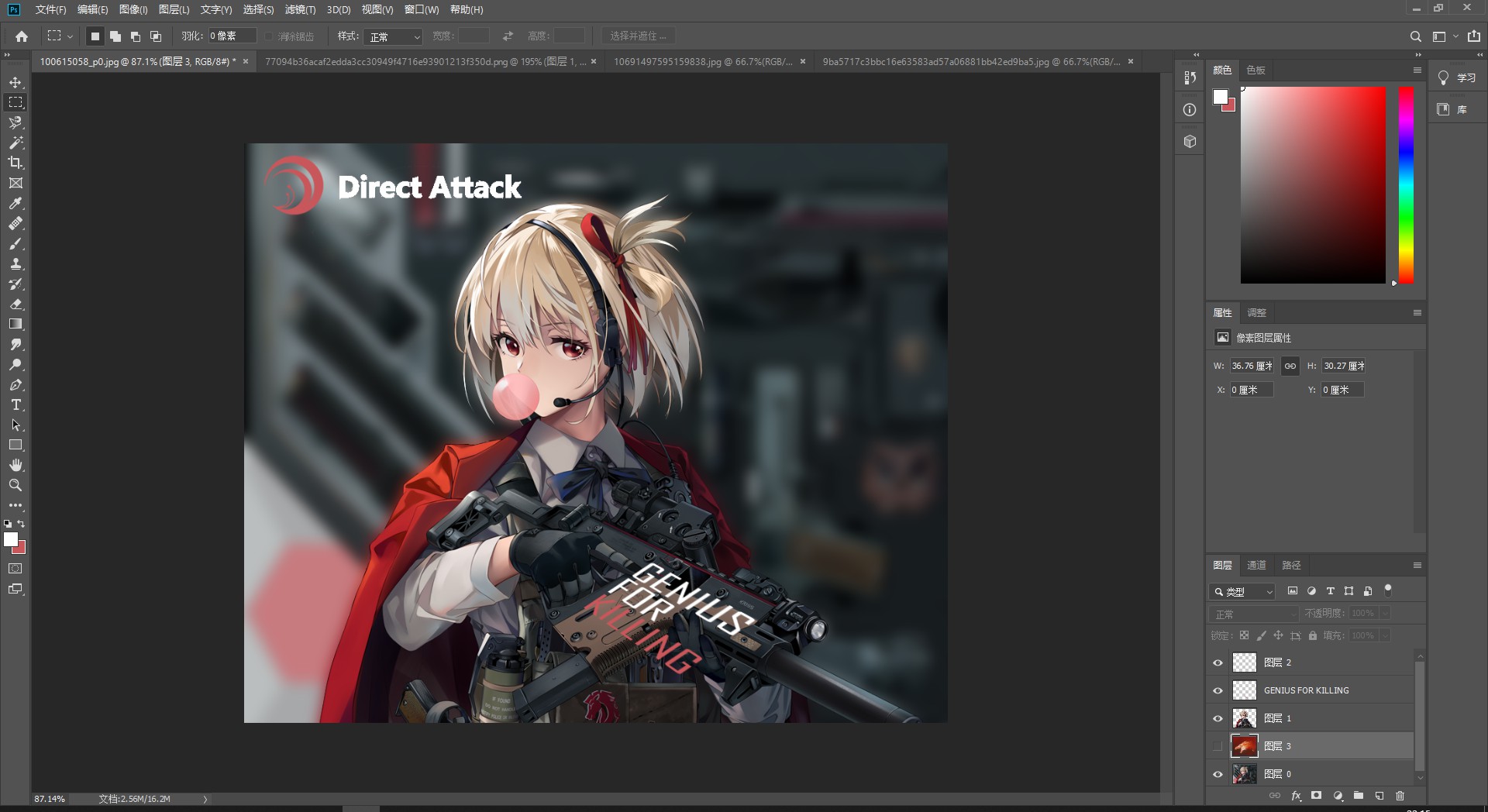
Task: Toggle the layer filter on/off switch
Action: pos(1388,590)
